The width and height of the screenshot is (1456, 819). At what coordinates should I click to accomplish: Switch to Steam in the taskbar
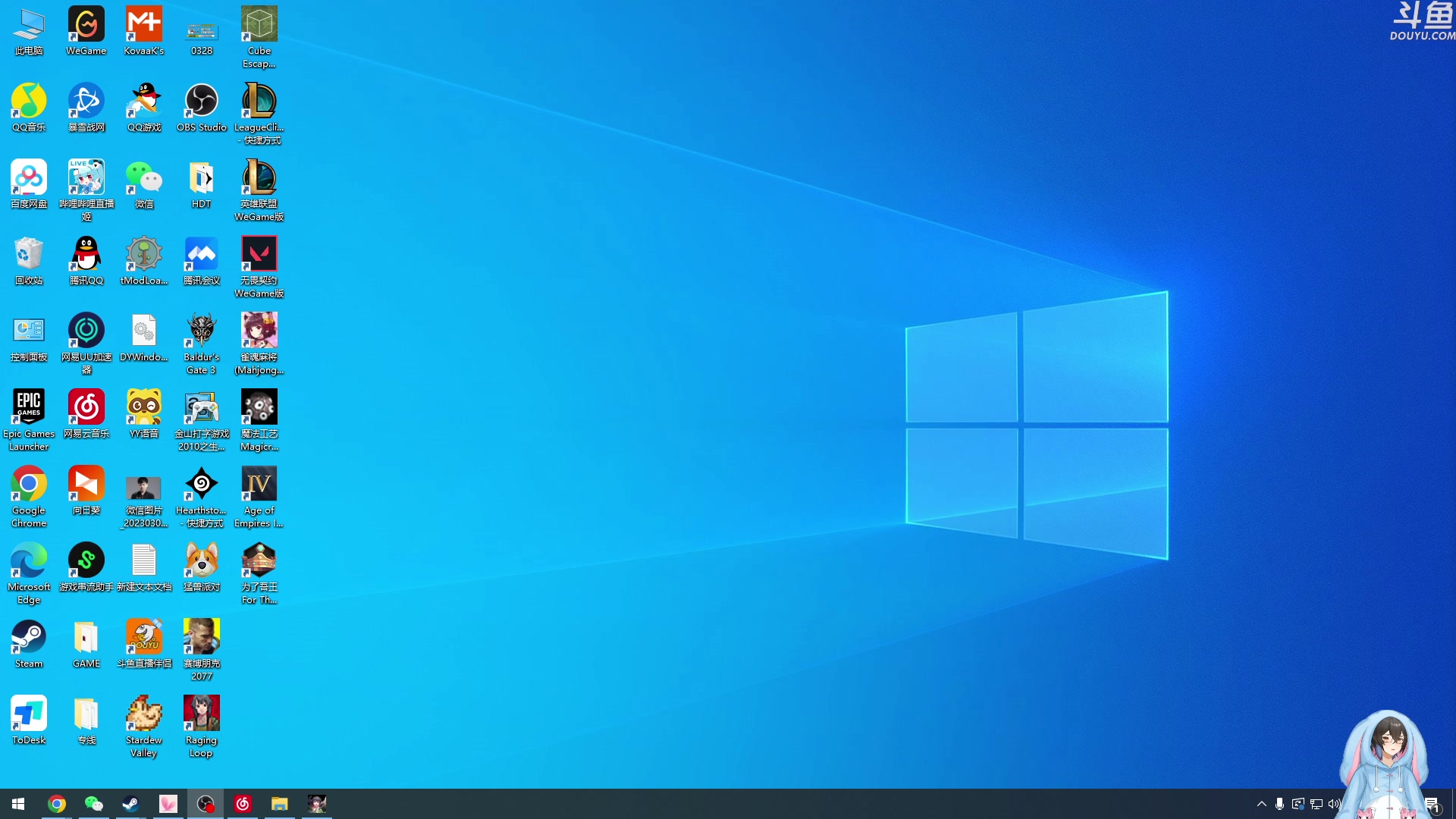tap(131, 804)
